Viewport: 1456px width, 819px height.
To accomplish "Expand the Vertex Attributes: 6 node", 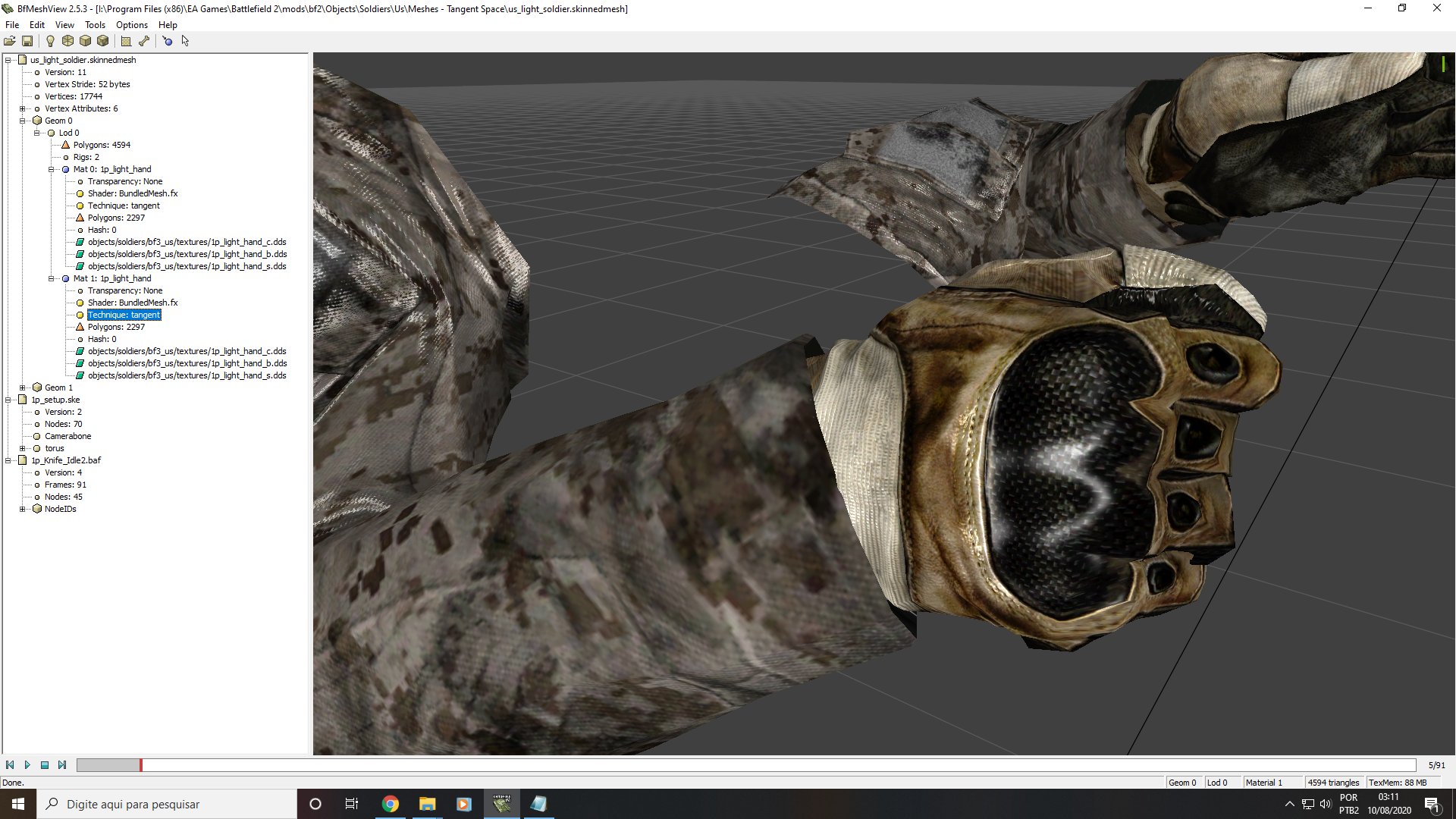I will pyautogui.click(x=23, y=108).
